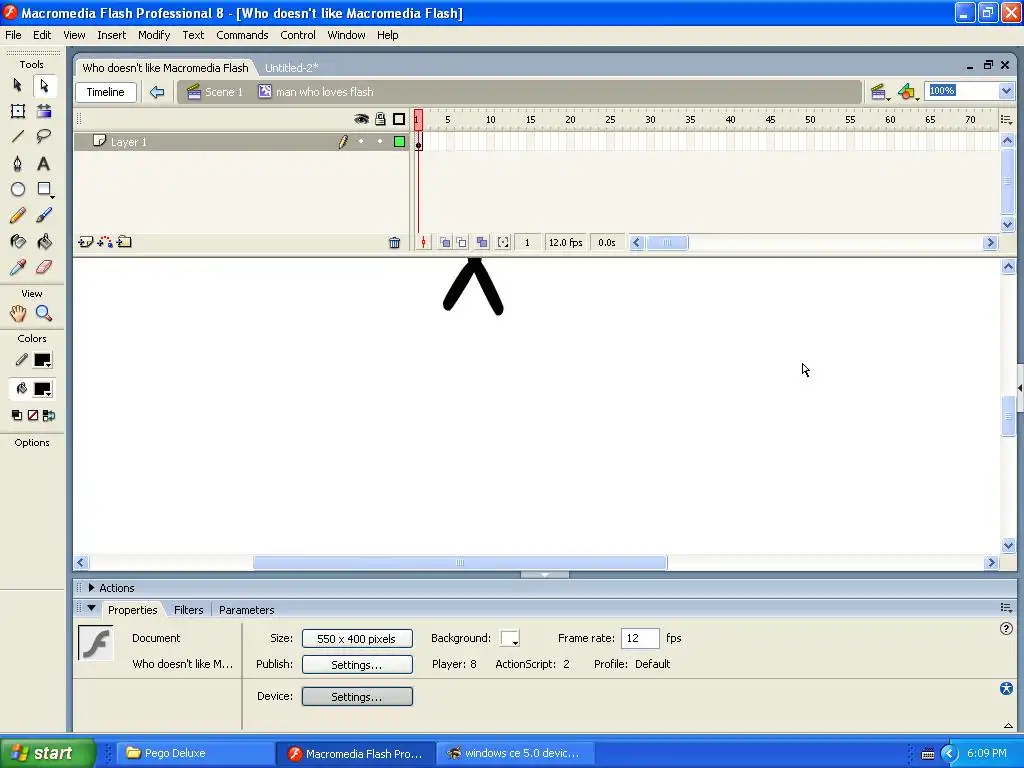Choose the Brush tool

pos(44,216)
